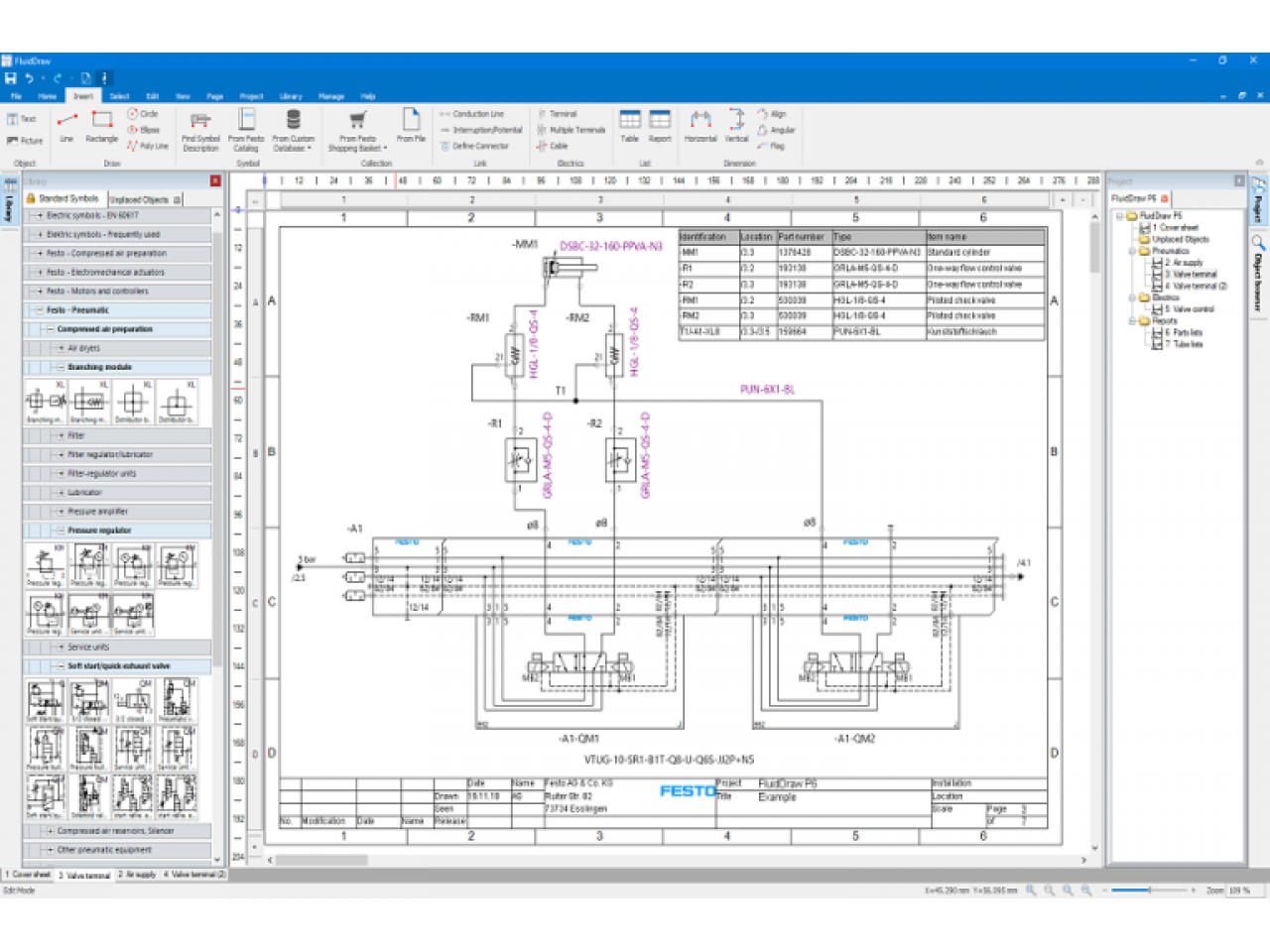1270x952 pixels.
Task: Expand the Filter regulator/lubricator group
Action: click(61, 454)
